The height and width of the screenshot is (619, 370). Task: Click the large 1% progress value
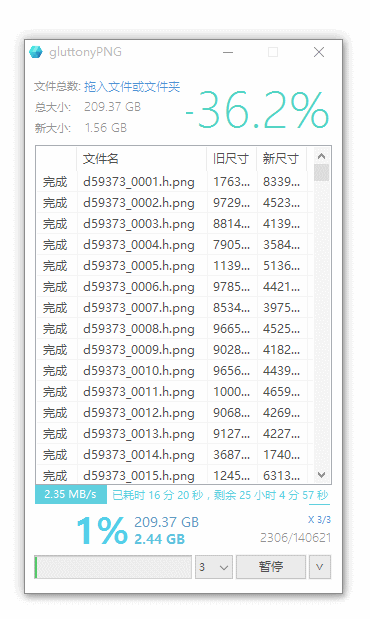pyautogui.click(x=102, y=531)
